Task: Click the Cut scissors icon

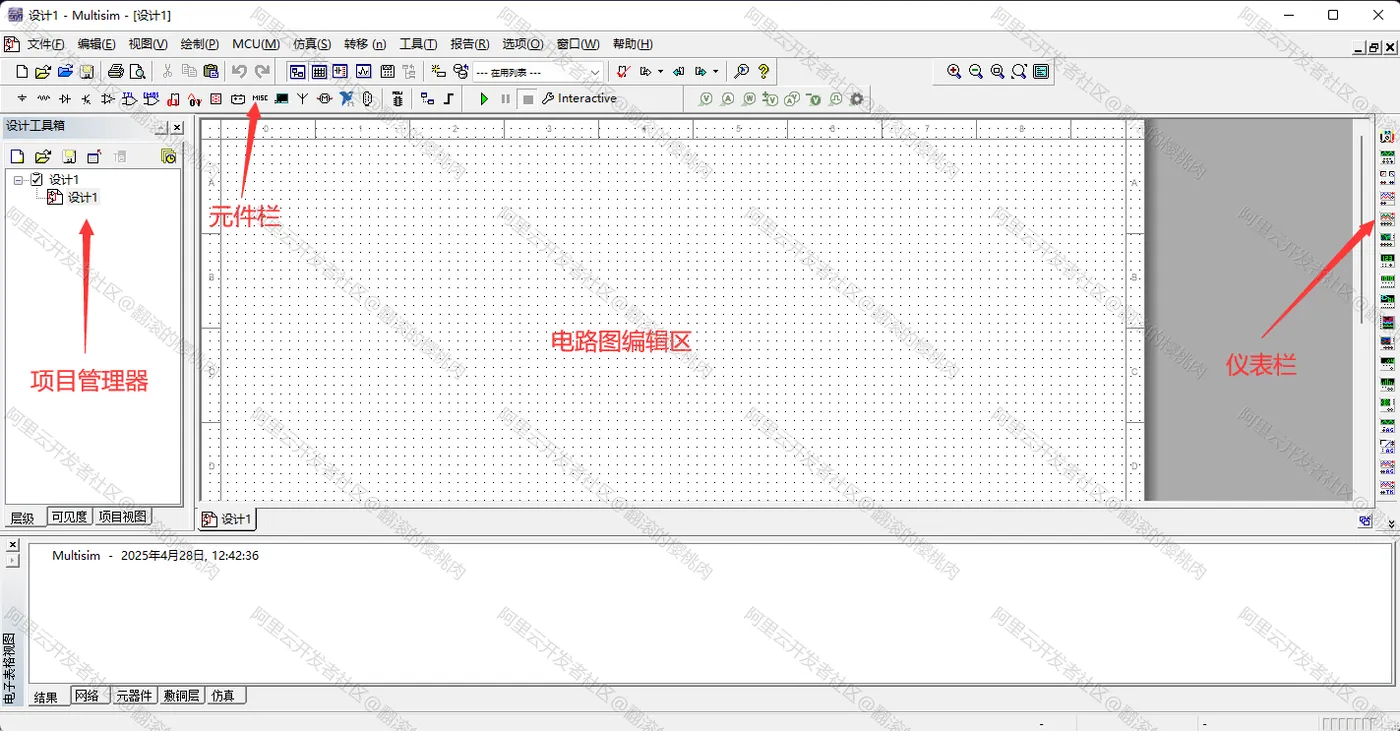Action: click(x=167, y=71)
